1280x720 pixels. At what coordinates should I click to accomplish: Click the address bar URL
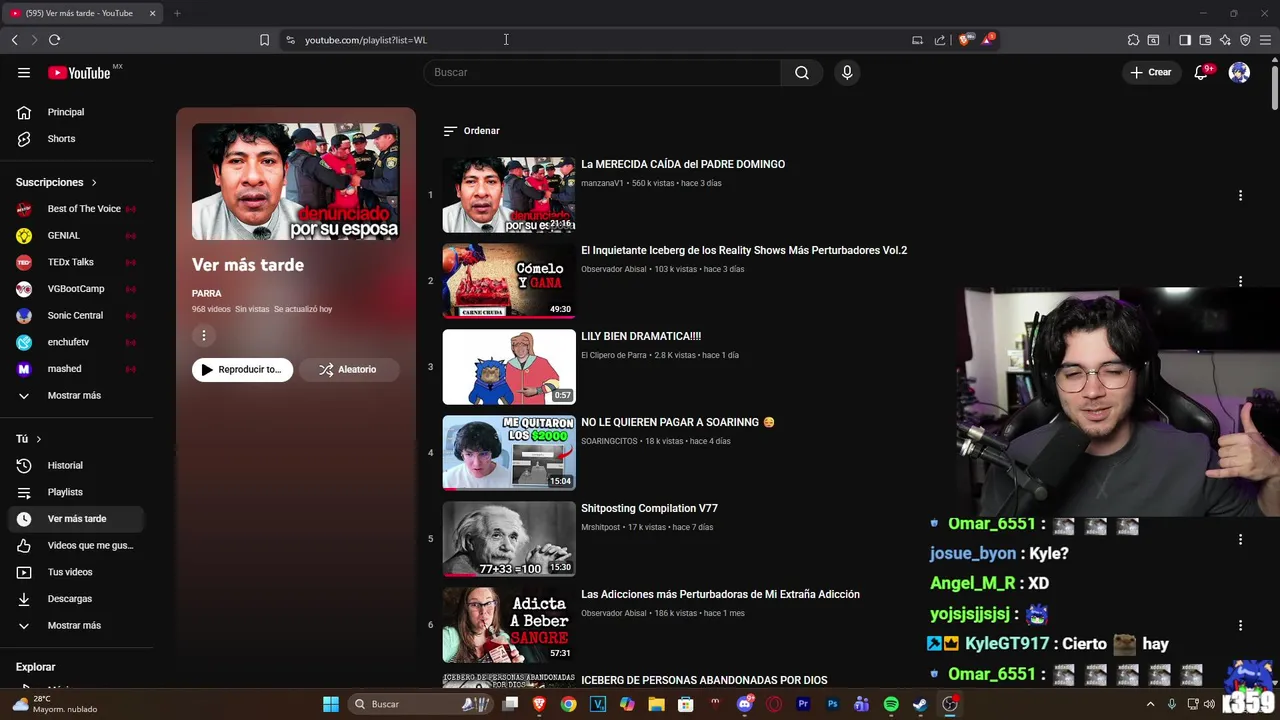[366, 40]
